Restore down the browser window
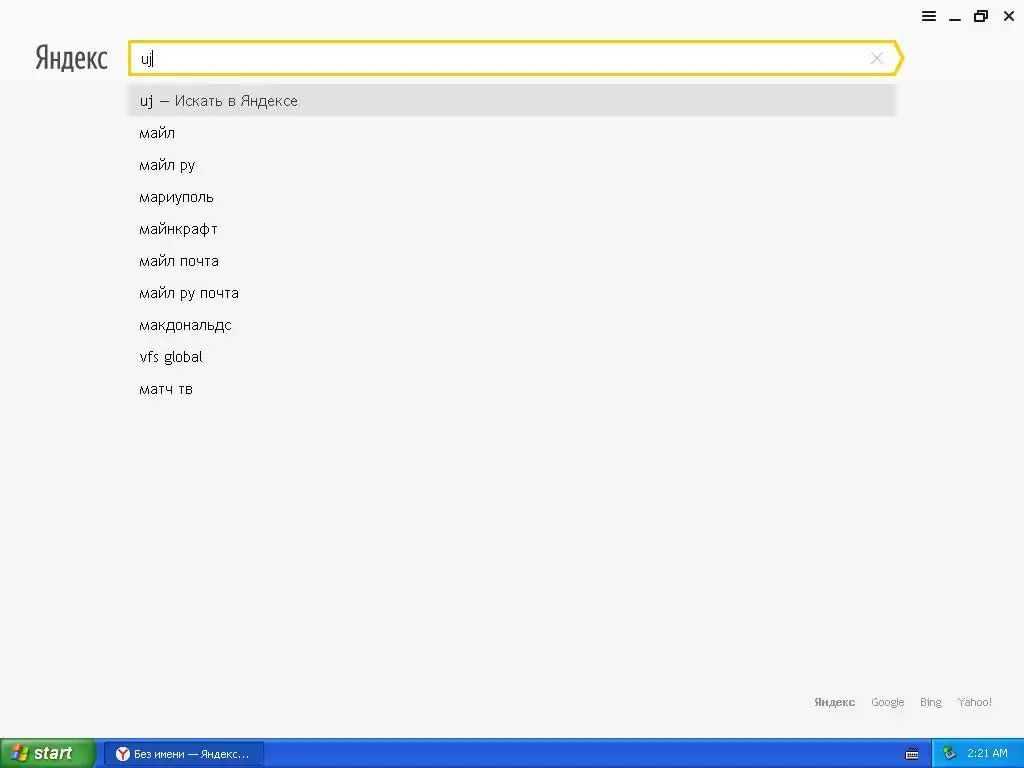 [981, 16]
